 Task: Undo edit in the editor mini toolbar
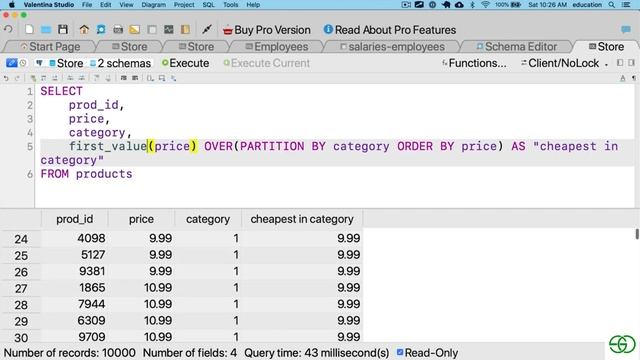(6, 78)
